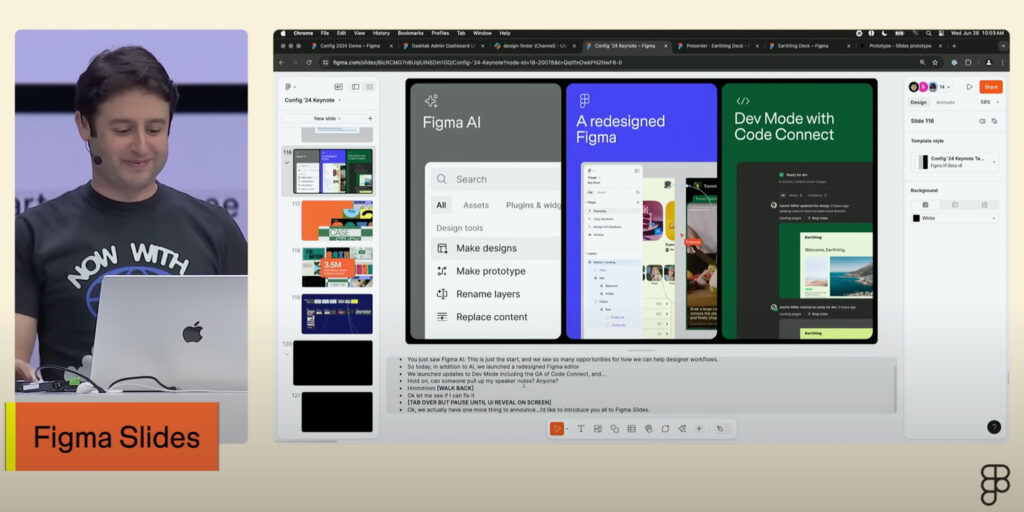The image size is (1024, 512).
Task: Click the help question mark button
Action: click(x=993, y=427)
